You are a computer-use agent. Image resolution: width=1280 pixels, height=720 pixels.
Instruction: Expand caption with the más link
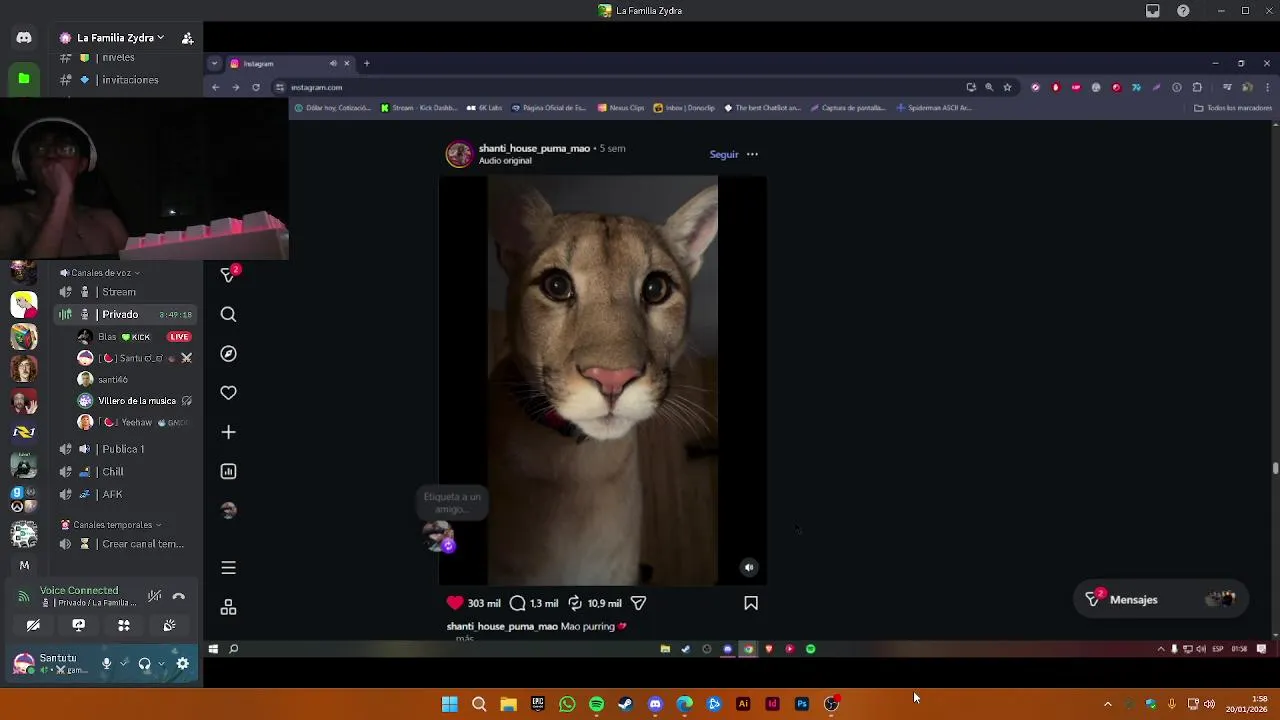click(x=465, y=638)
